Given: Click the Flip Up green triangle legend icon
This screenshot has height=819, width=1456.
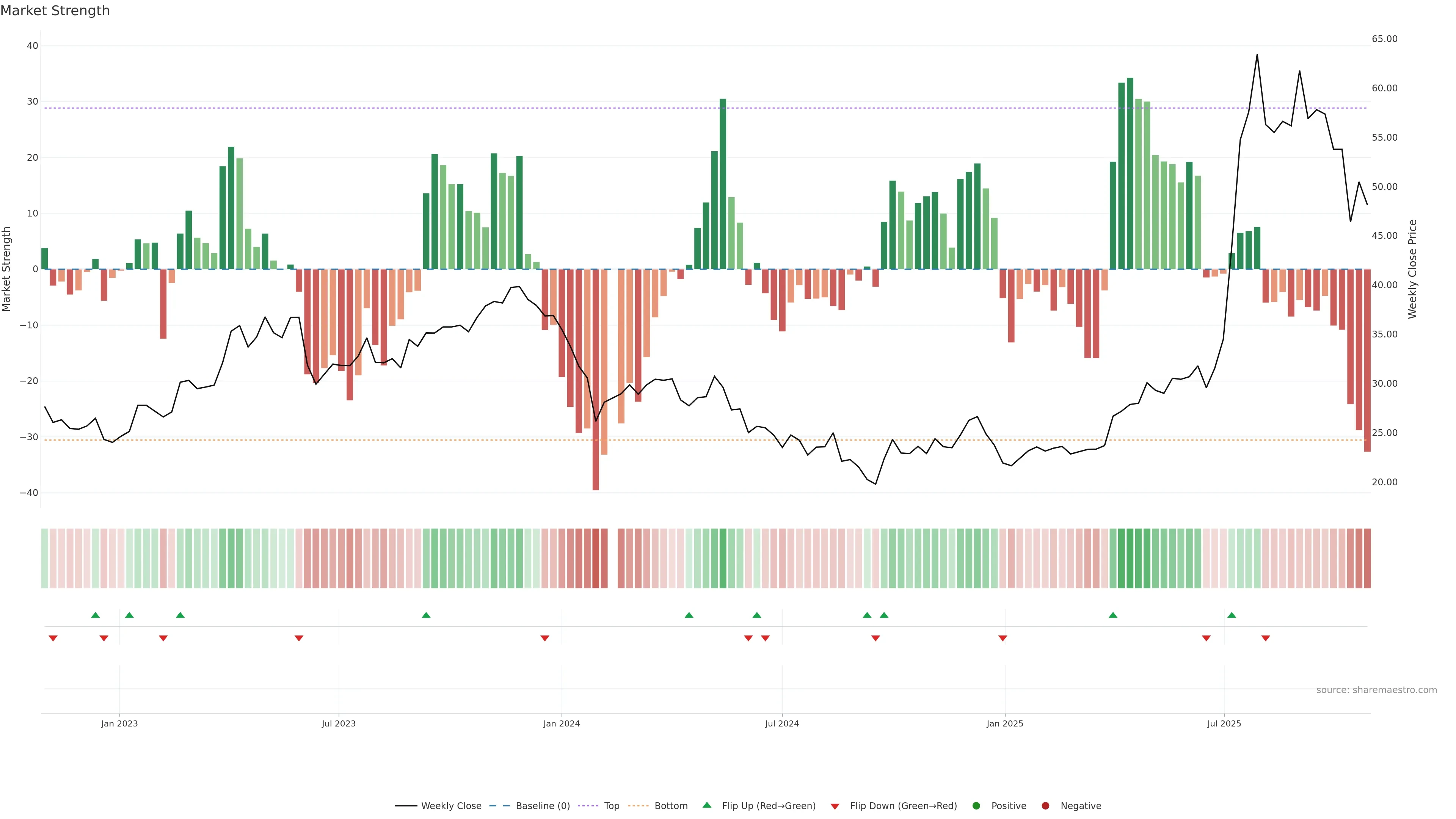Looking at the screenshot, I should pos(706,805).
